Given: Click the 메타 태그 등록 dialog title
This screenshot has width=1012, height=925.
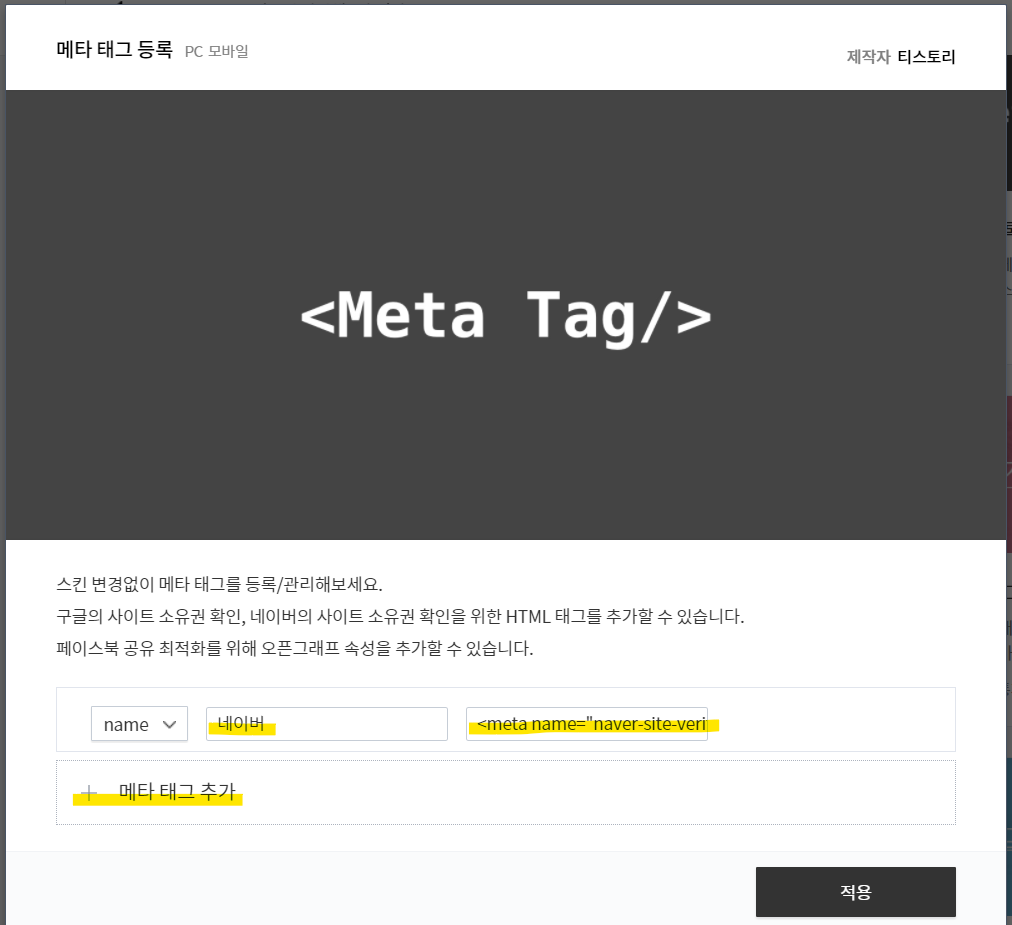Looking at the screenshot, I should [114, 50].
